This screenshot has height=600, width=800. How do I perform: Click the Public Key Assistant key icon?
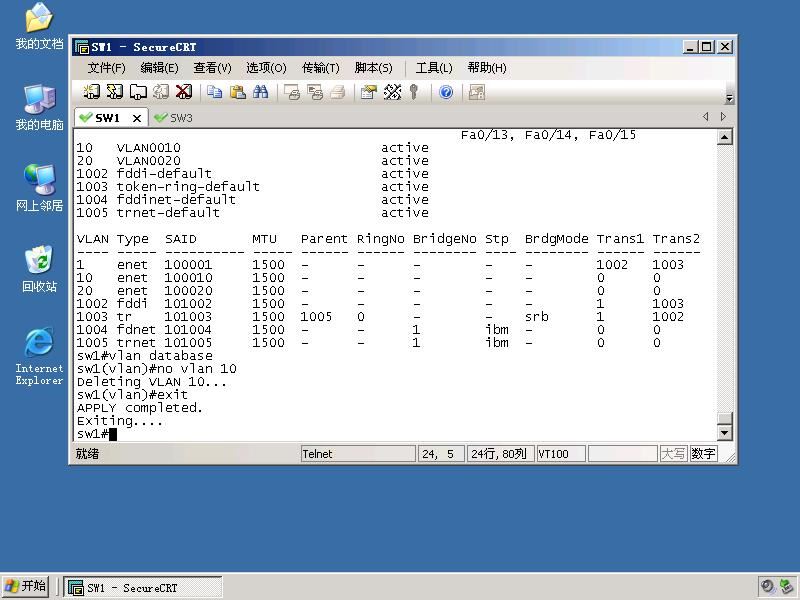coord(414,92)
